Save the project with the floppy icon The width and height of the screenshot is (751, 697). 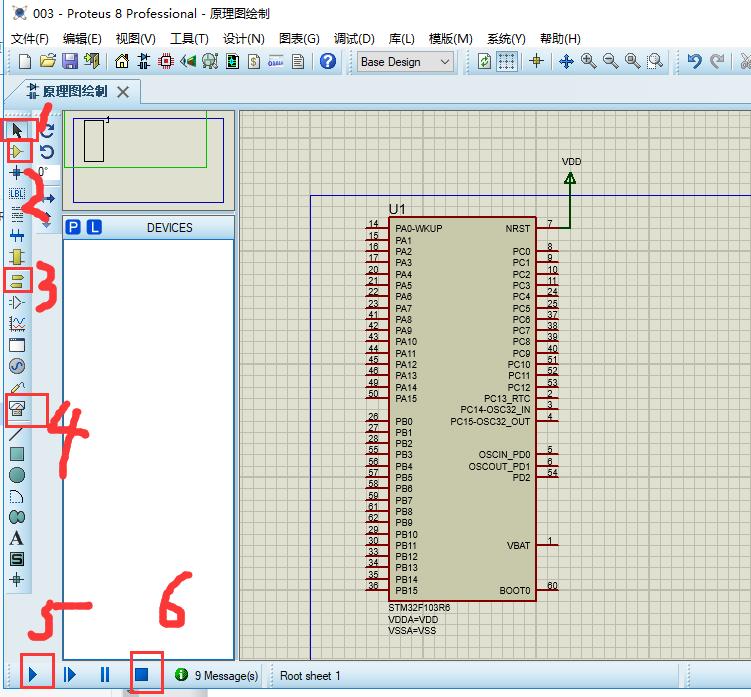[70, 61]
